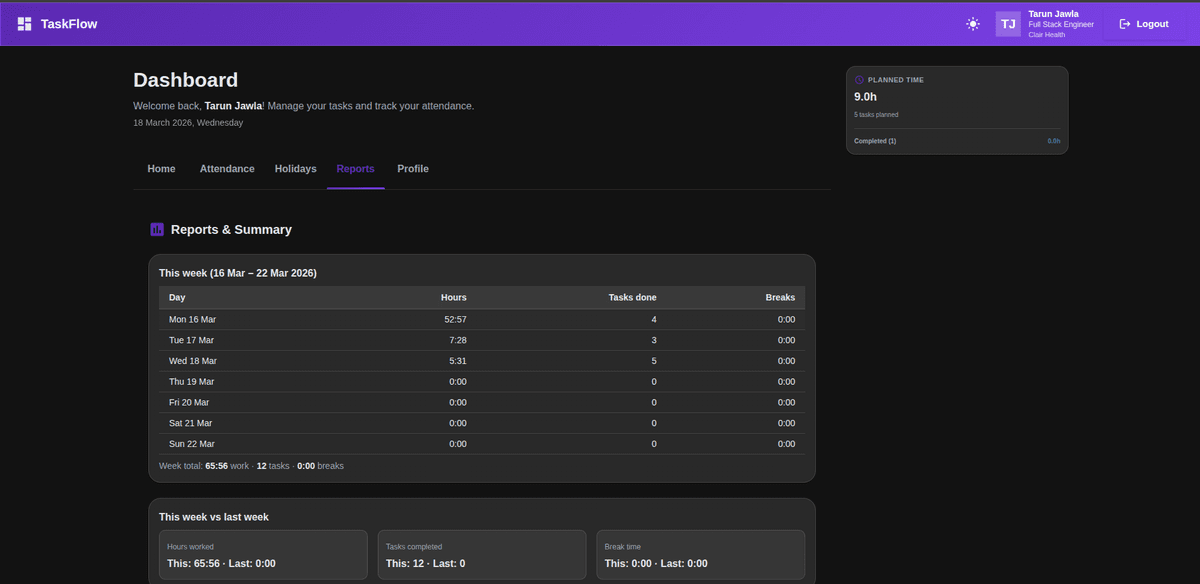Open profile via the TJ avatar icon
Screen dimensions: 1200x584
coord(1007,23)
